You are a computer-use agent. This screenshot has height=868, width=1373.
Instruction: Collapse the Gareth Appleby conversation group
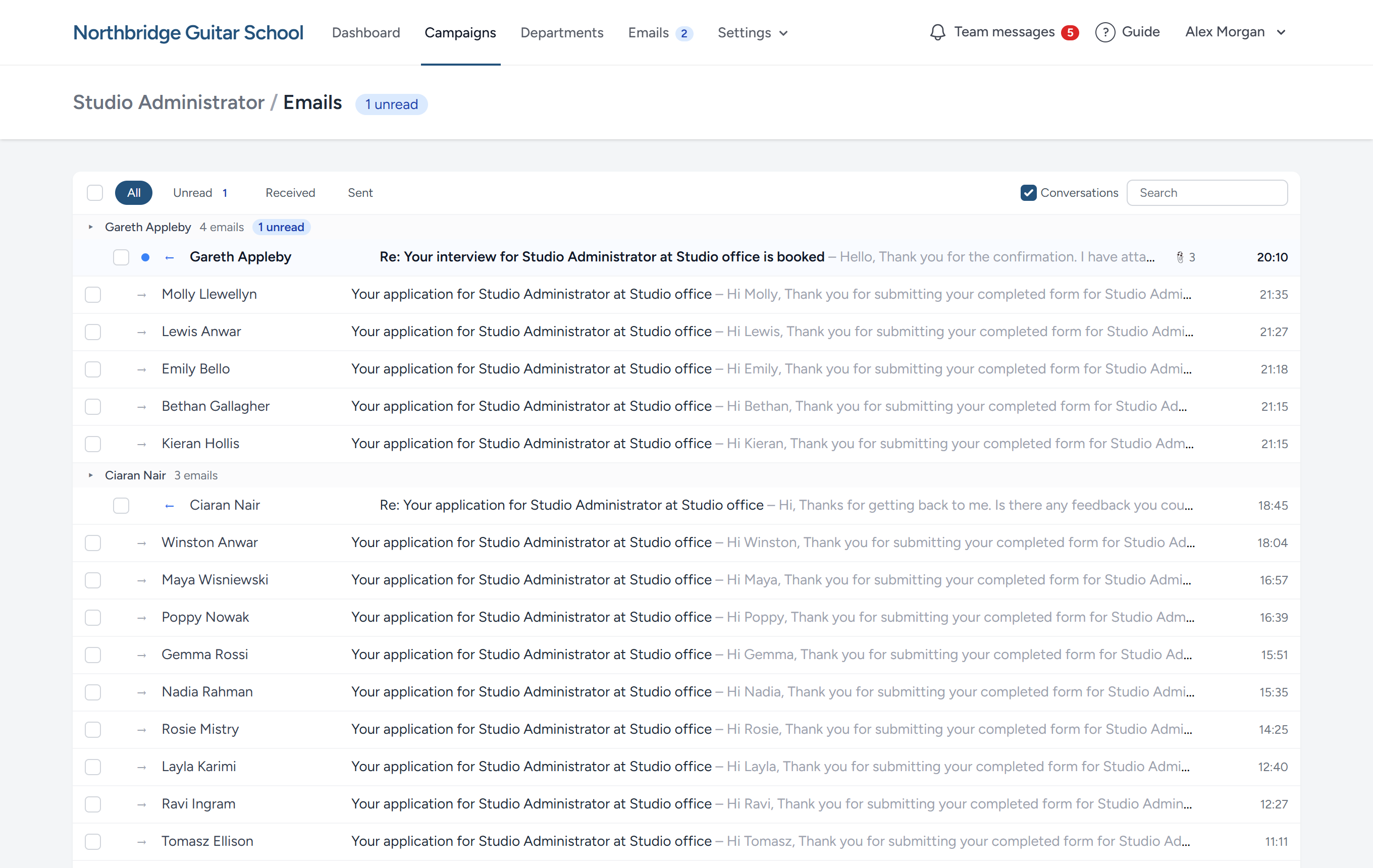click(x=91, y=227)
